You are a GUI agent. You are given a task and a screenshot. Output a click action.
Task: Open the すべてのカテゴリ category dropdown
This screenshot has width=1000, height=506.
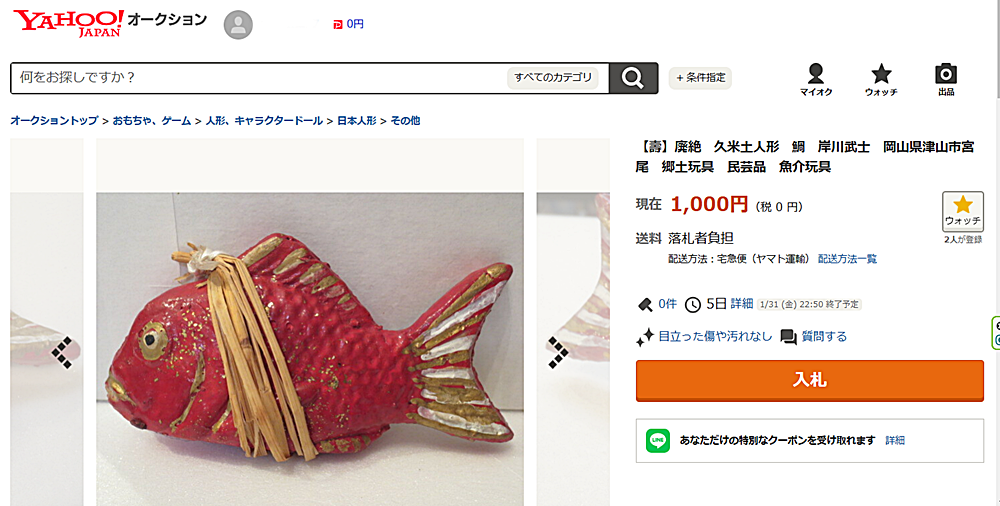coord(553,78)
